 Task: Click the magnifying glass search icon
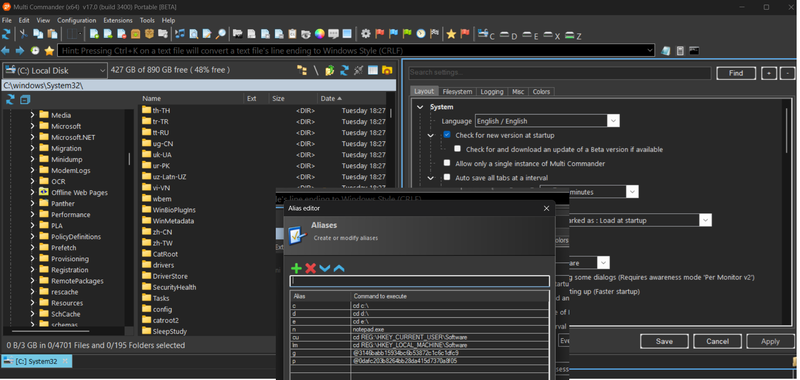[x=220, y=34]
